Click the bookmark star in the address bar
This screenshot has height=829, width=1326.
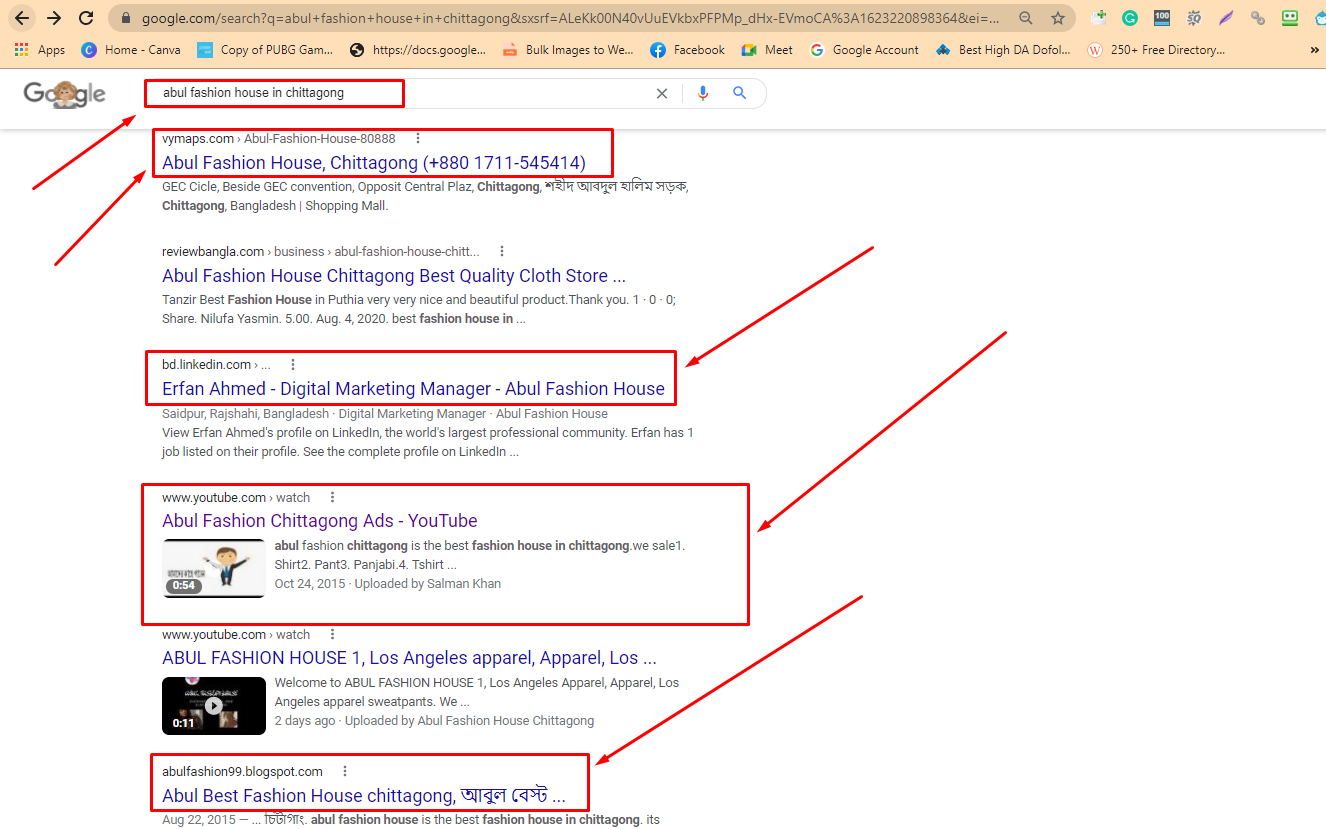coord(1057,17)
